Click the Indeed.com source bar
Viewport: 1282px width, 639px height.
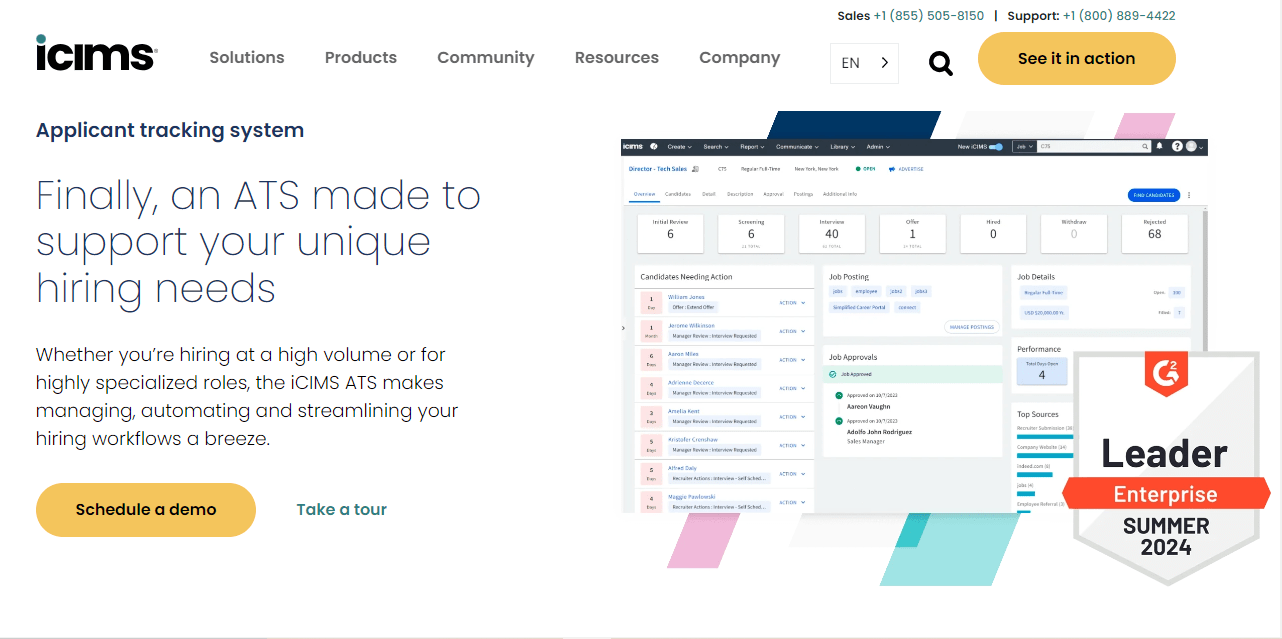1035,475
